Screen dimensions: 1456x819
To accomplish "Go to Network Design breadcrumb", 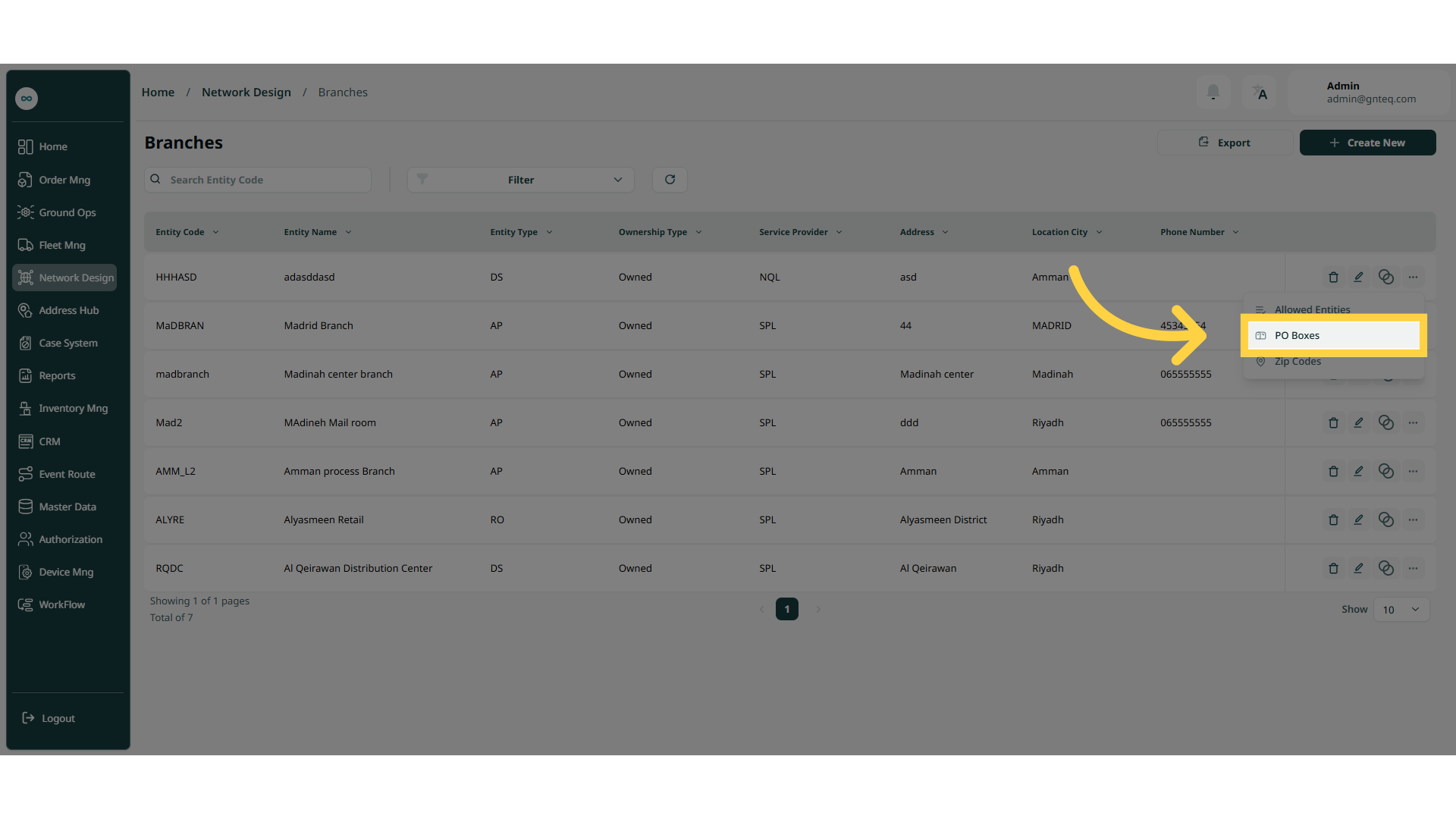I will [246, 93].
